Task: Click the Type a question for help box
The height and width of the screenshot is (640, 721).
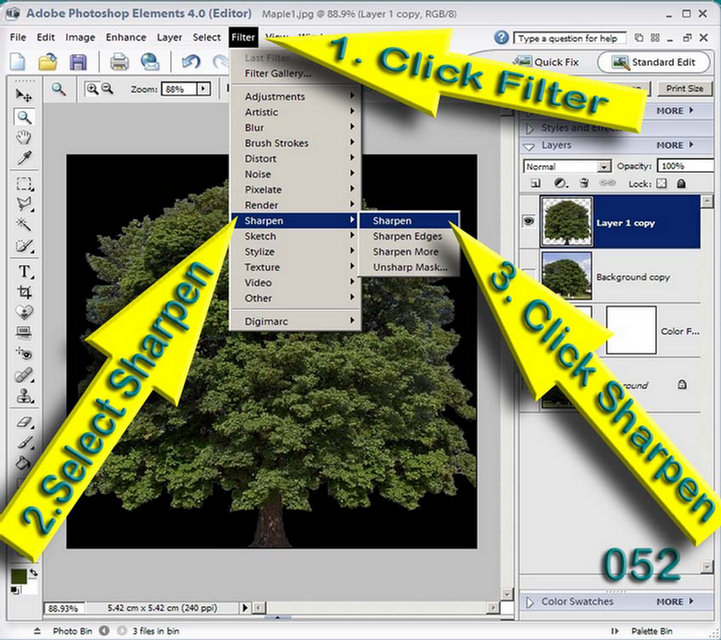Action: (x=570, y=38)
